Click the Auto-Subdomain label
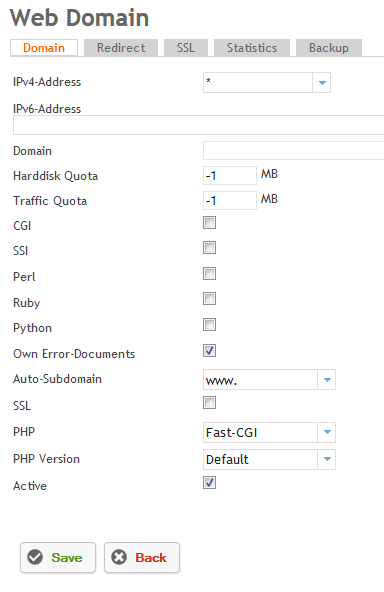384x592 pixels. [x=57, y=379]
